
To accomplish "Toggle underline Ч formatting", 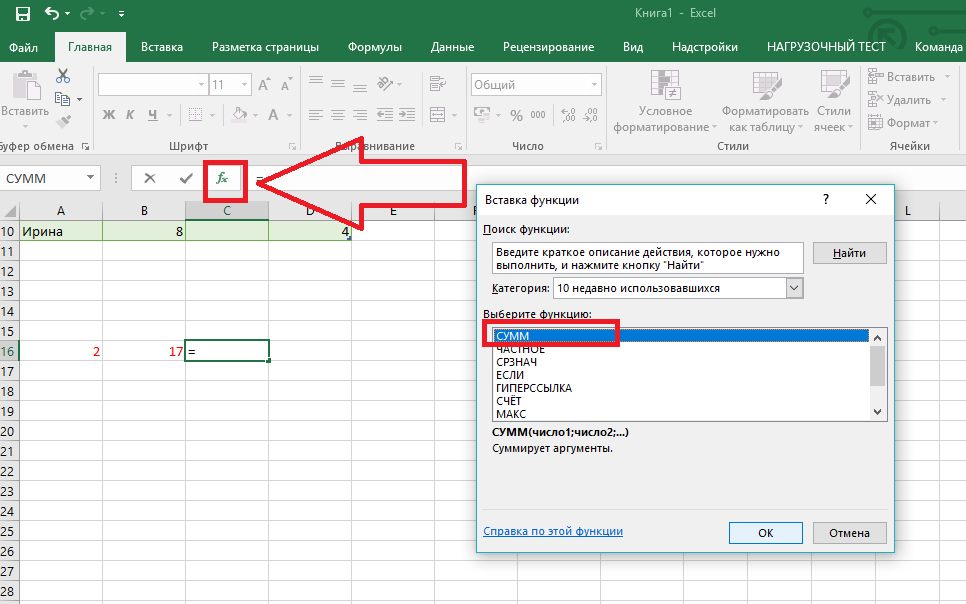I will [x=153, y=115].
